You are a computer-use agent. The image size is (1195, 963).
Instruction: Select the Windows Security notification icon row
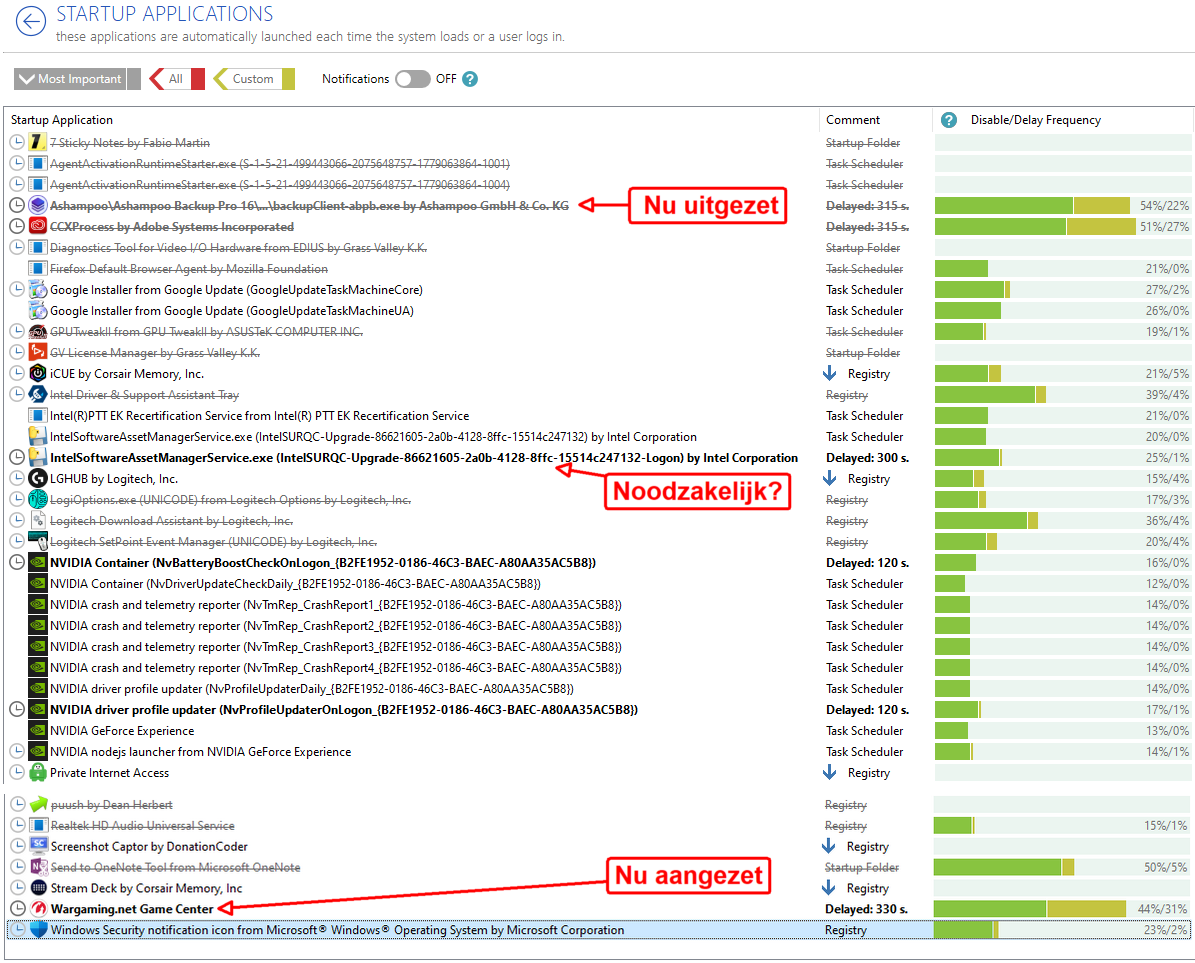pyautogui.click(x=598, y=930)
